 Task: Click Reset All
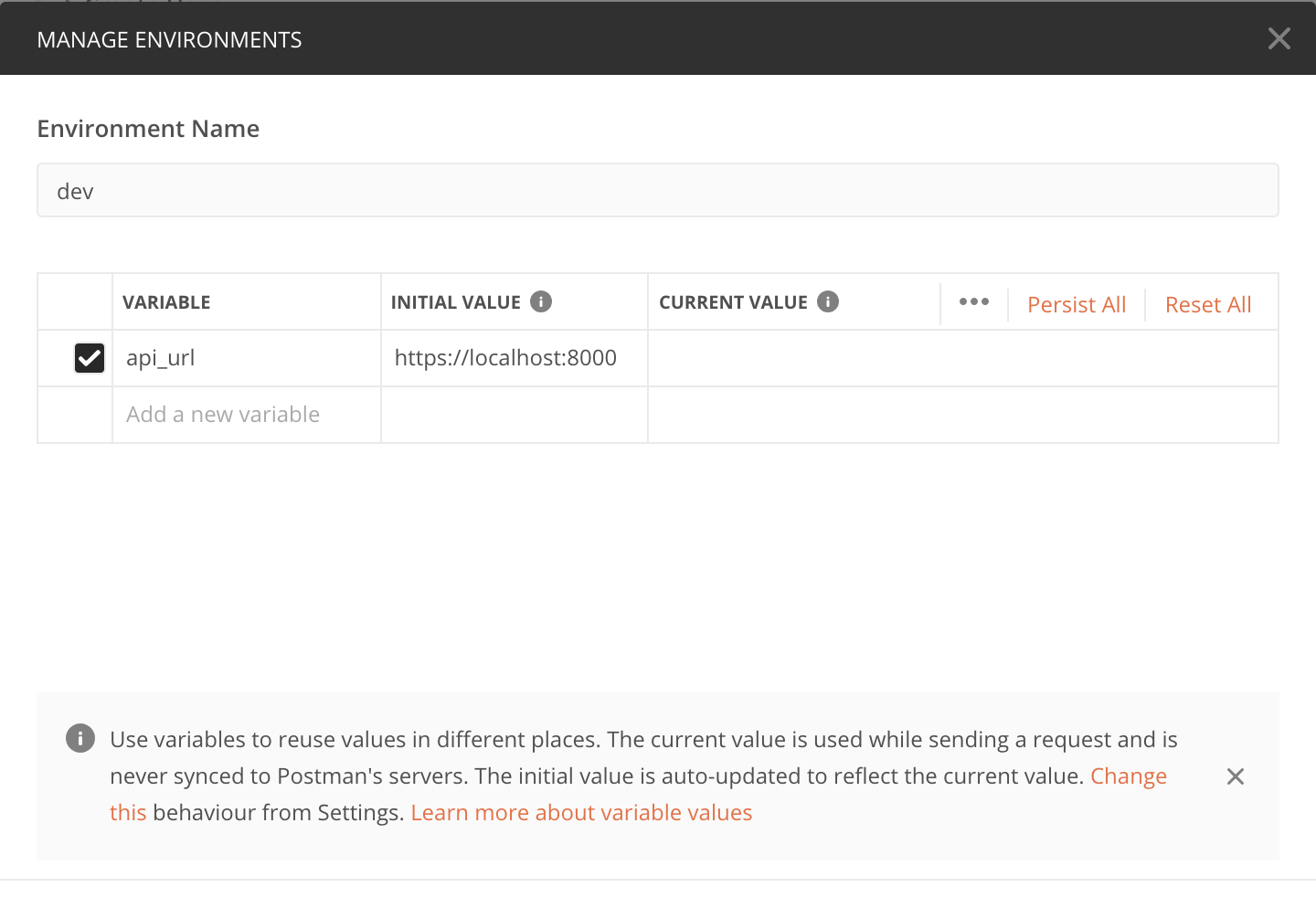point(1207,304)
